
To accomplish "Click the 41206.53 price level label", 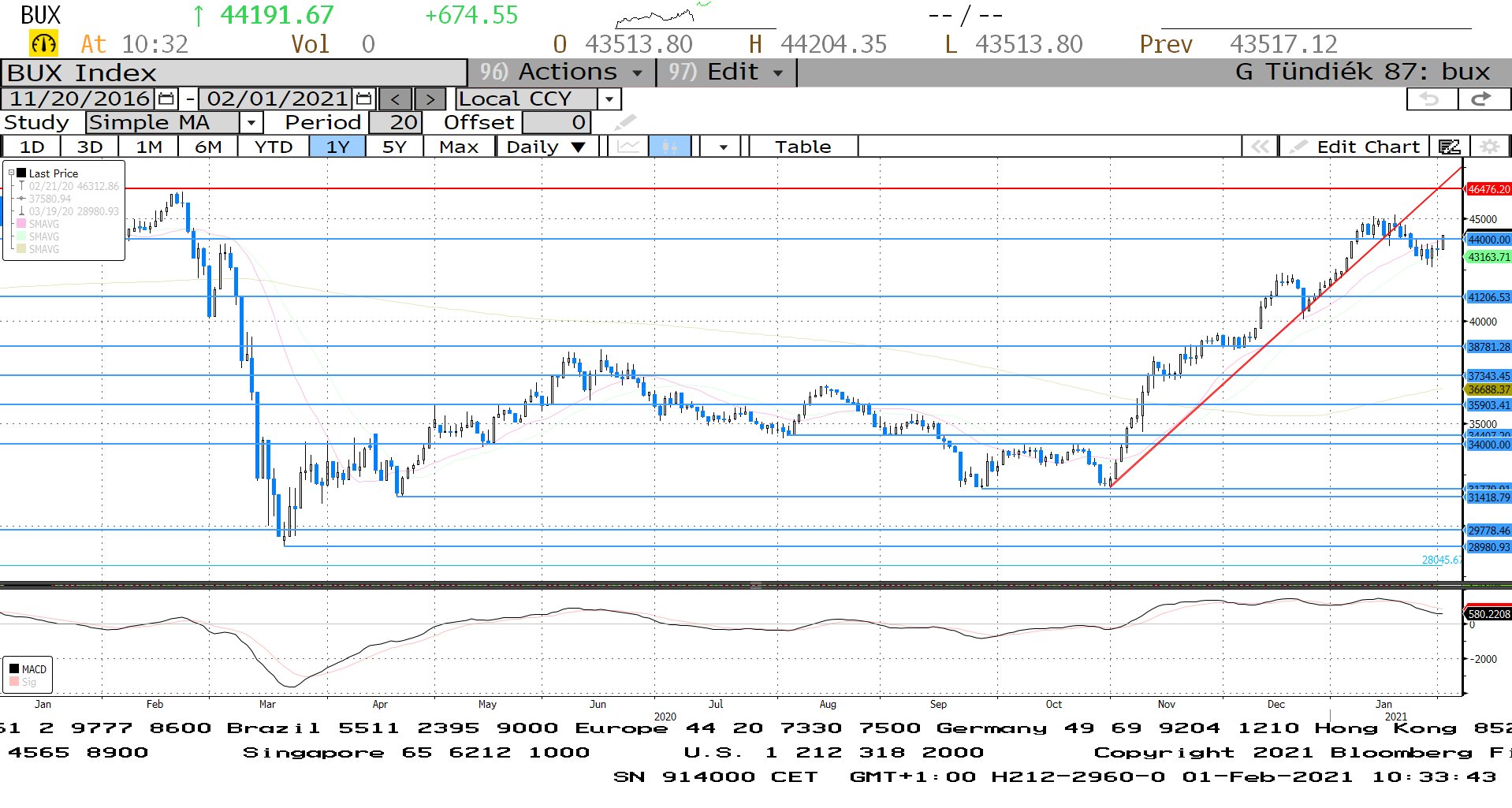I will click(x=1488, y=297).
